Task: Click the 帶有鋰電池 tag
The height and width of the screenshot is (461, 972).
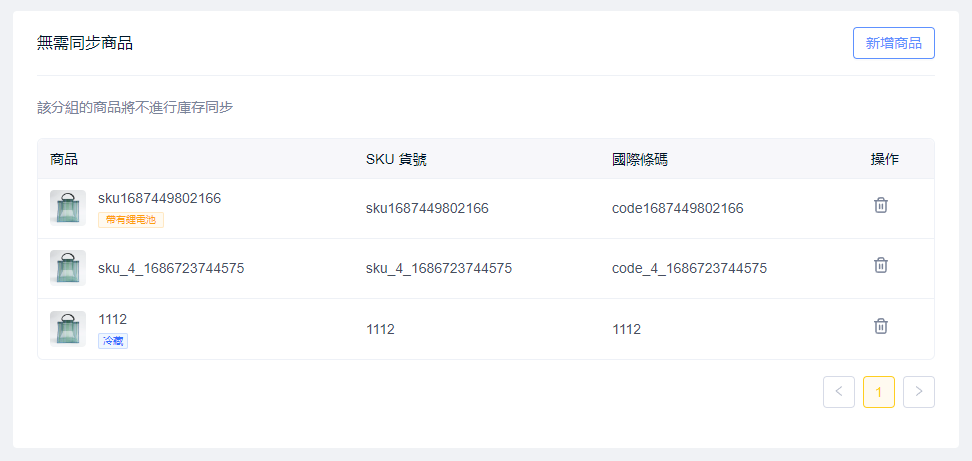Action: 131,219
